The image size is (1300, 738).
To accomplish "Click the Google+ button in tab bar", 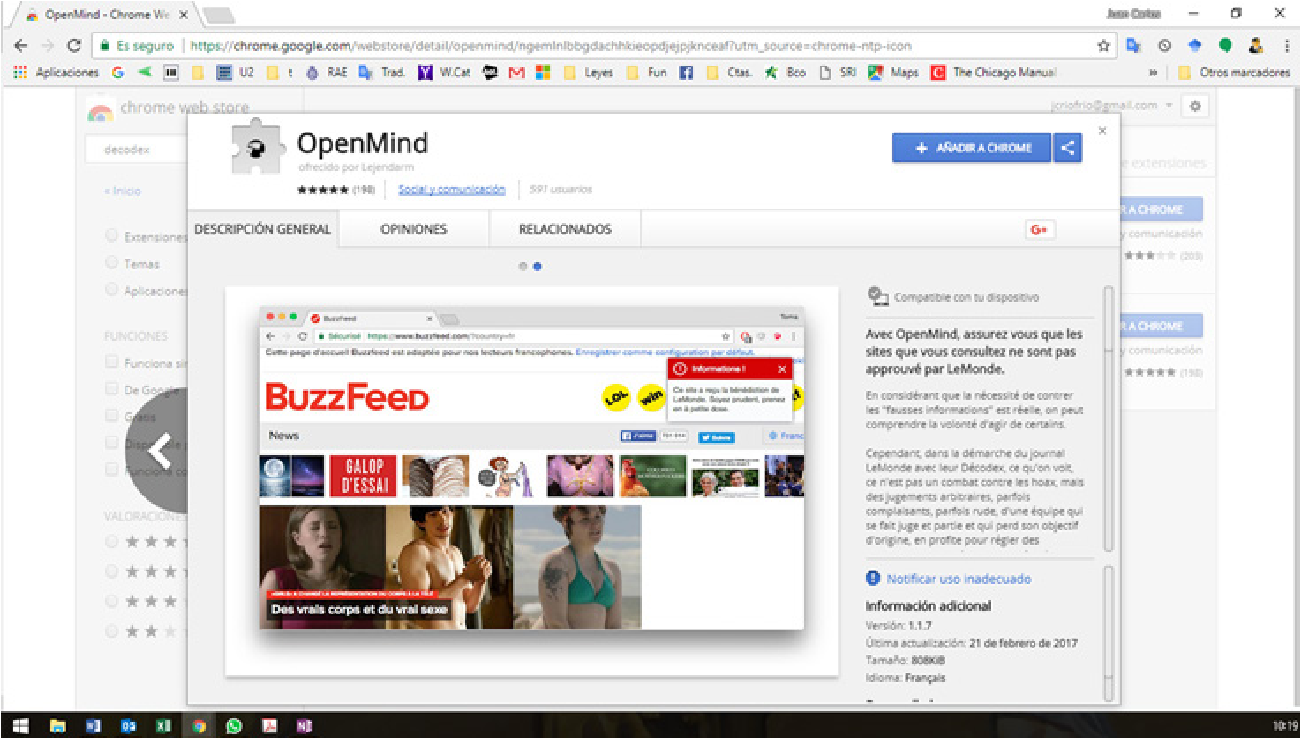I will pyautogui.click(x=1039, y=230).
